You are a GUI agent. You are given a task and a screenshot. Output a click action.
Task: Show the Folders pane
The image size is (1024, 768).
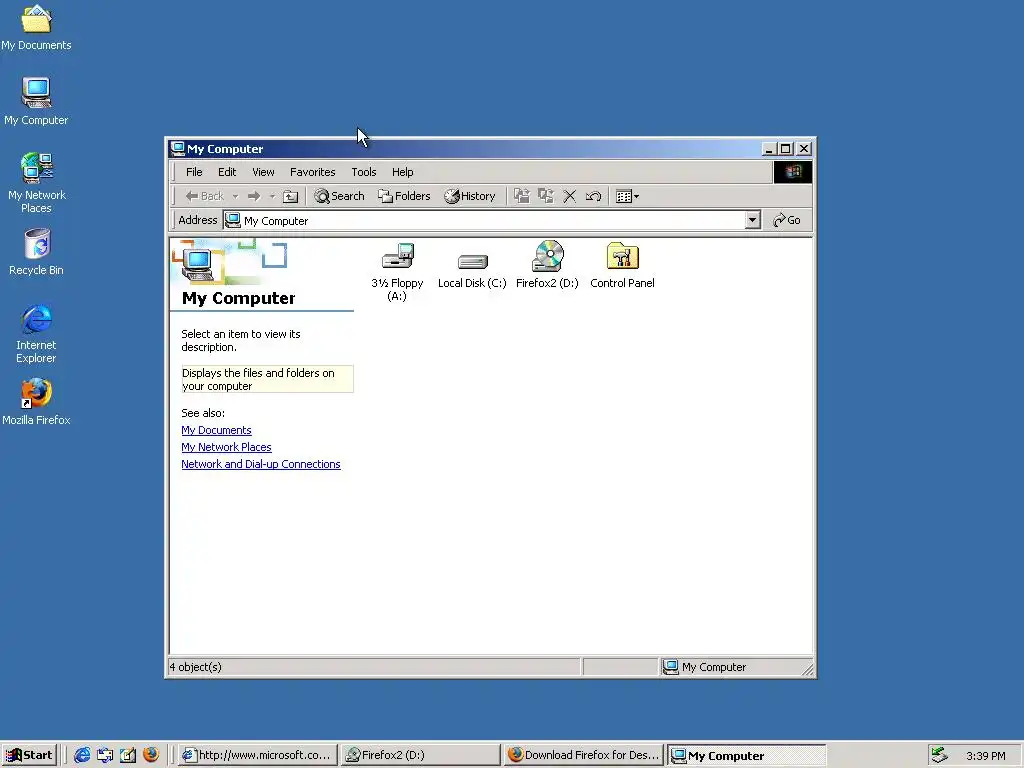404,196
